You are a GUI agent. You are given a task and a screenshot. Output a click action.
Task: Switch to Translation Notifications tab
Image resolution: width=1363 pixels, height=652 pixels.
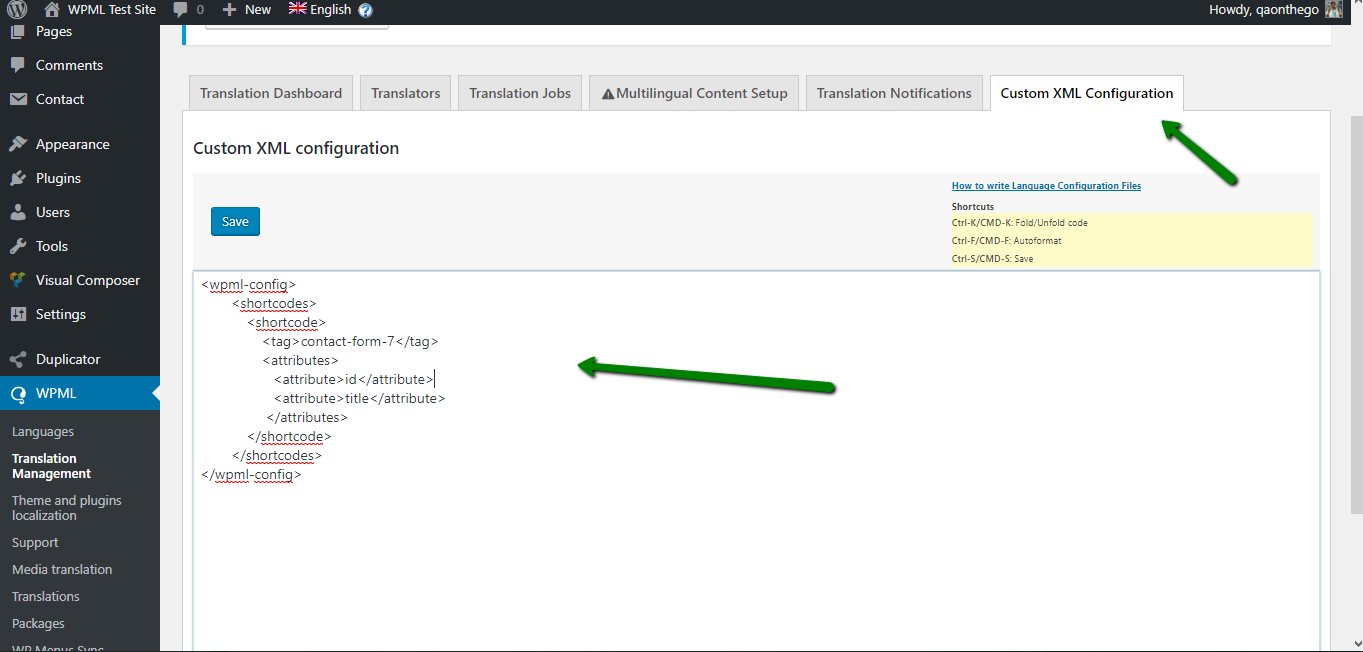894,93
